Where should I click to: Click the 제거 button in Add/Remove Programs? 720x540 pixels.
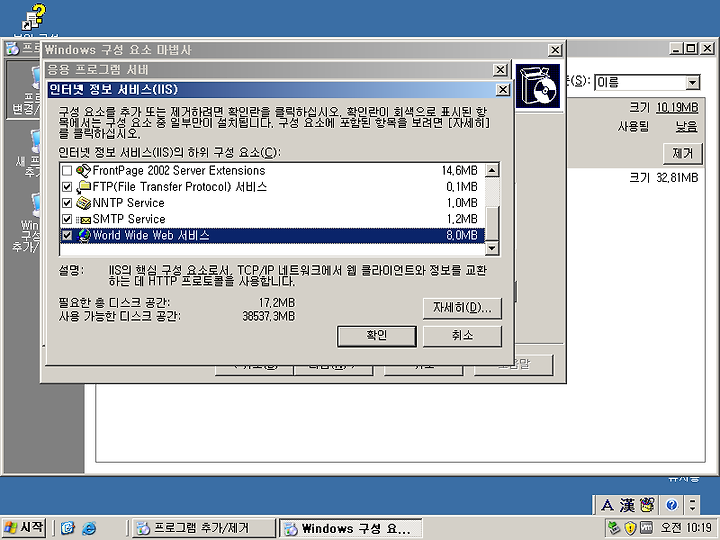682,153
